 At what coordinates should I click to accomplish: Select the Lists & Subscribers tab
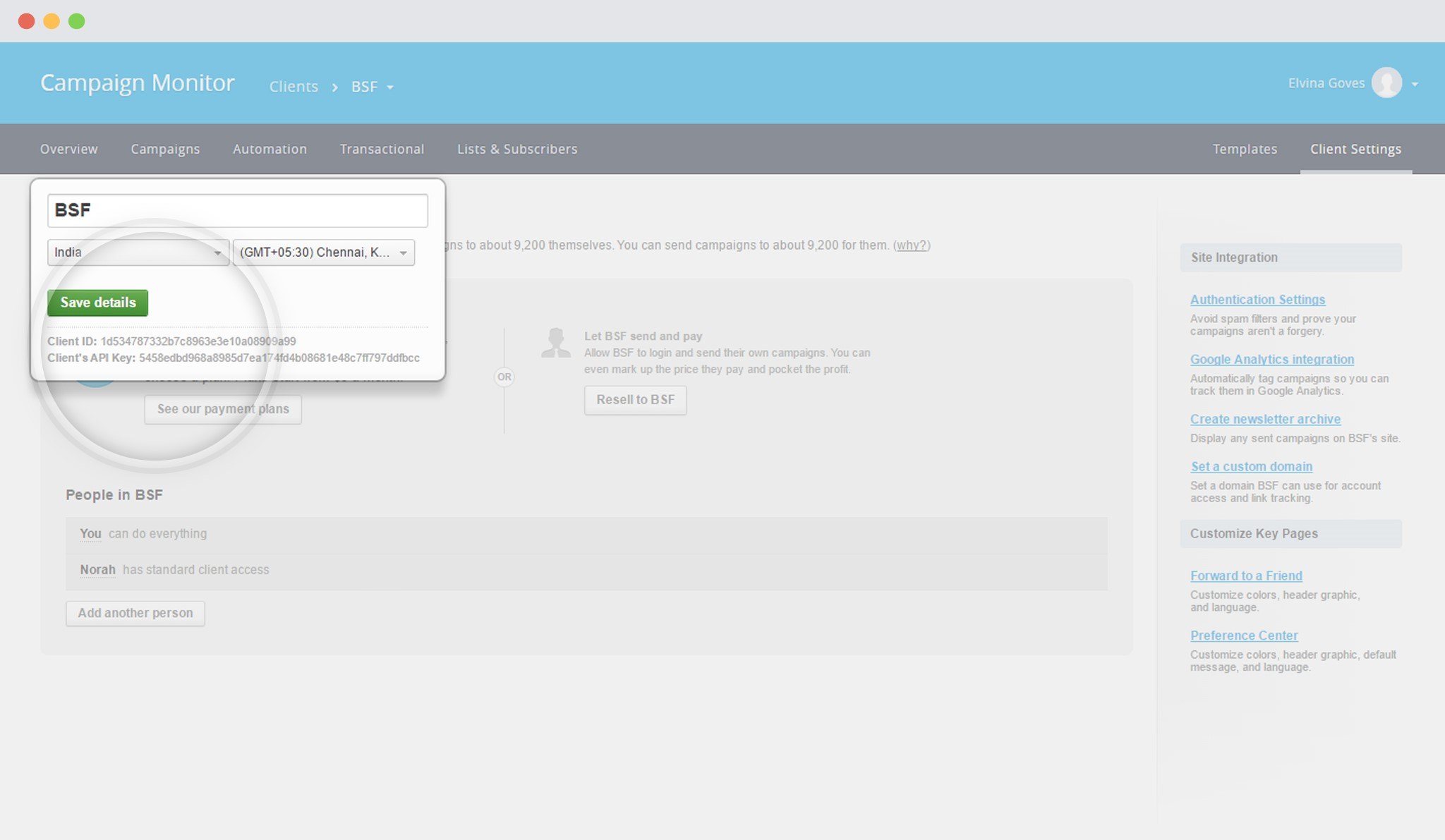517,148
